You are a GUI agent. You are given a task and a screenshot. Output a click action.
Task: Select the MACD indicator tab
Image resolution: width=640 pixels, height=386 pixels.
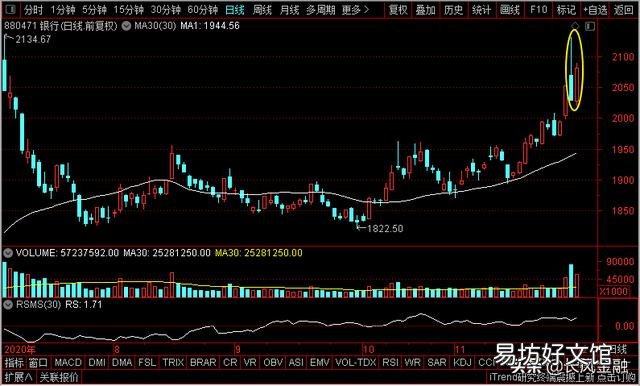(x=68, y=362)
